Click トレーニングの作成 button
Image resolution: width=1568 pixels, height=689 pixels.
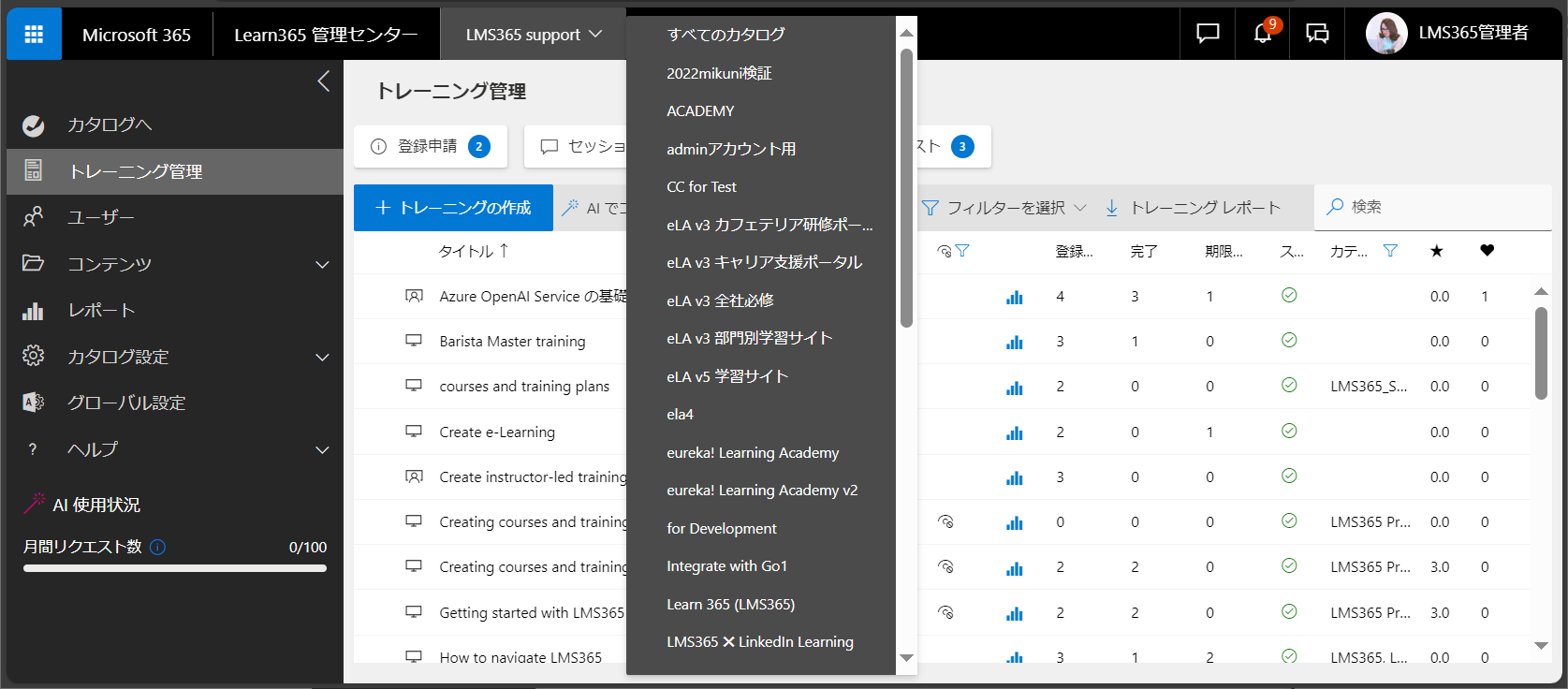453,208
